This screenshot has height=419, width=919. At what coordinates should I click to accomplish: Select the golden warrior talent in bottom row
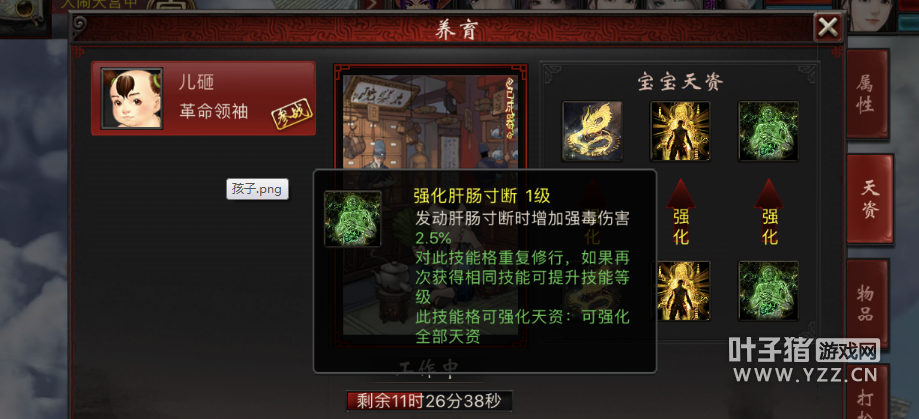(x=683, y=291)
